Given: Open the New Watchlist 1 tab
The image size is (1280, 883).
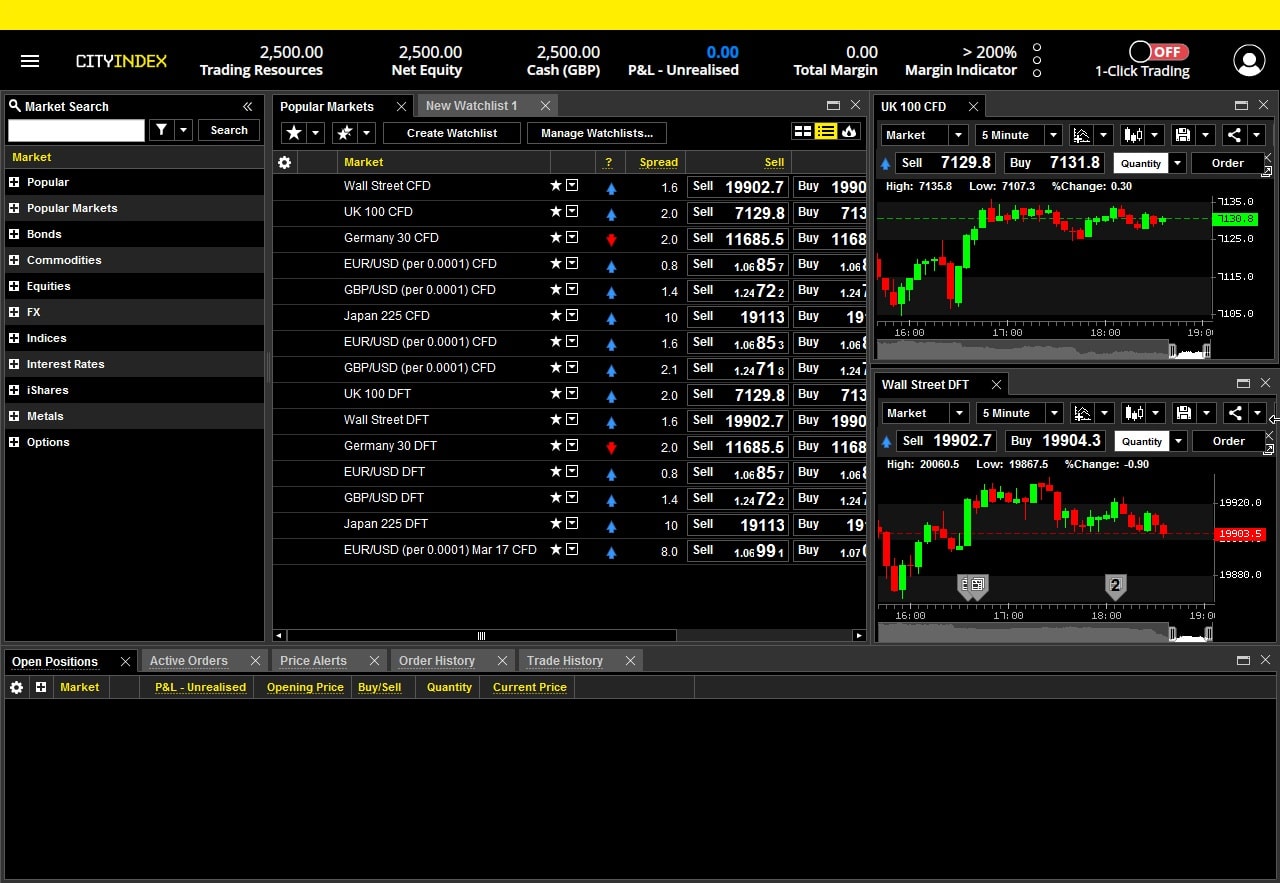Looking at the screenshot, I should [x=472, y=105].
